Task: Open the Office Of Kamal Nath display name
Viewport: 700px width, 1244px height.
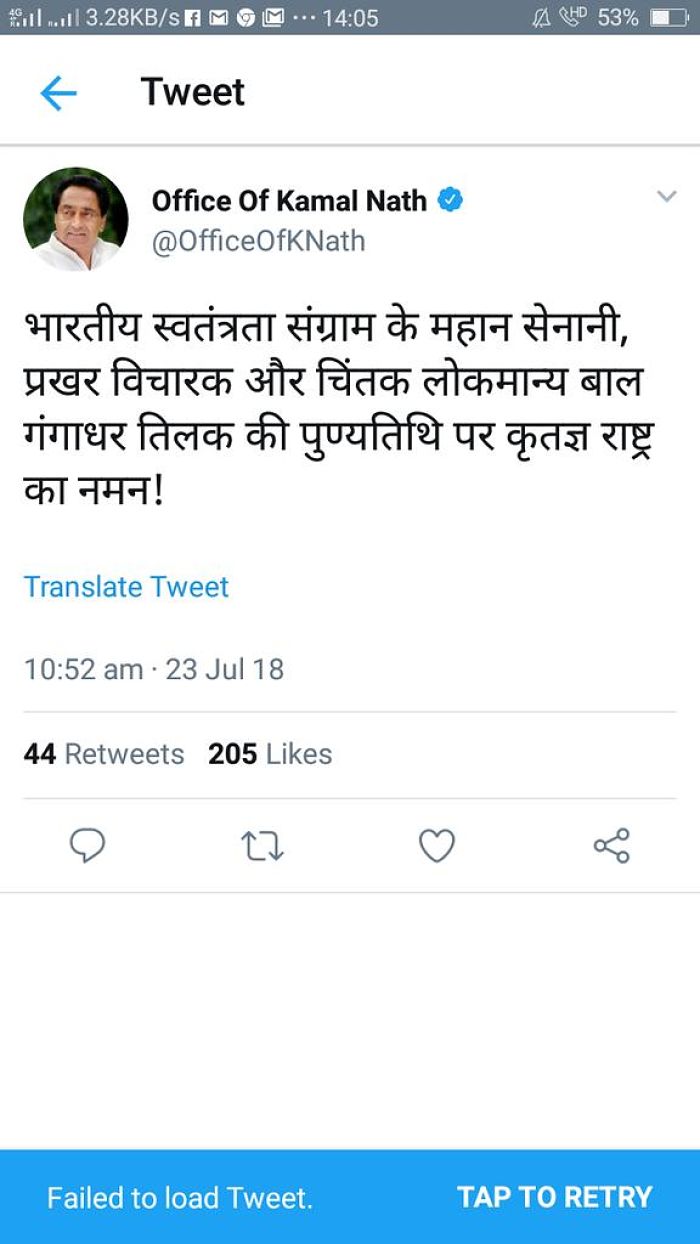Action: pyautogui.click(x=289, y=200)
